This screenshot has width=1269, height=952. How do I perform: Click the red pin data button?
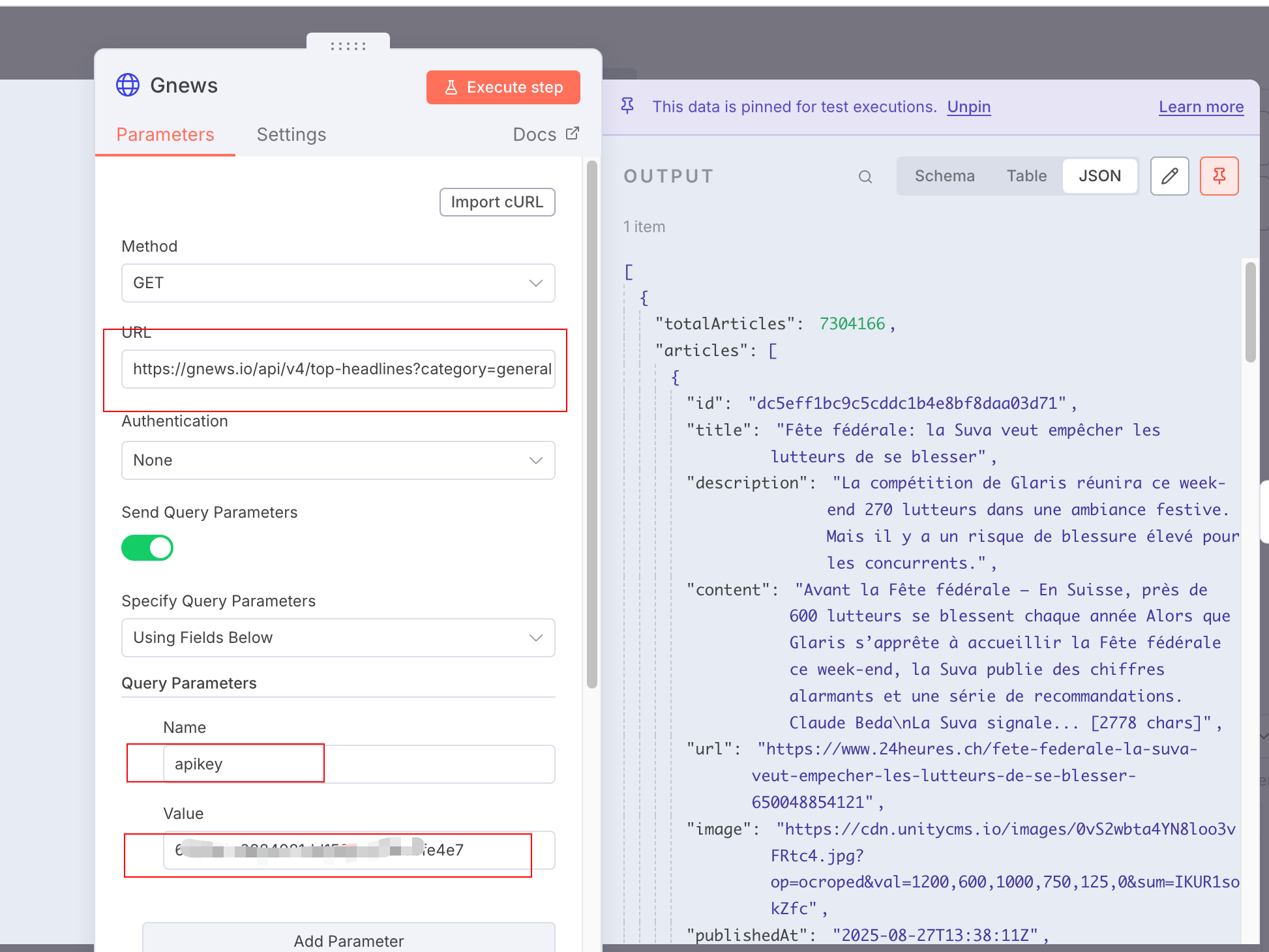coord(1218,176)
